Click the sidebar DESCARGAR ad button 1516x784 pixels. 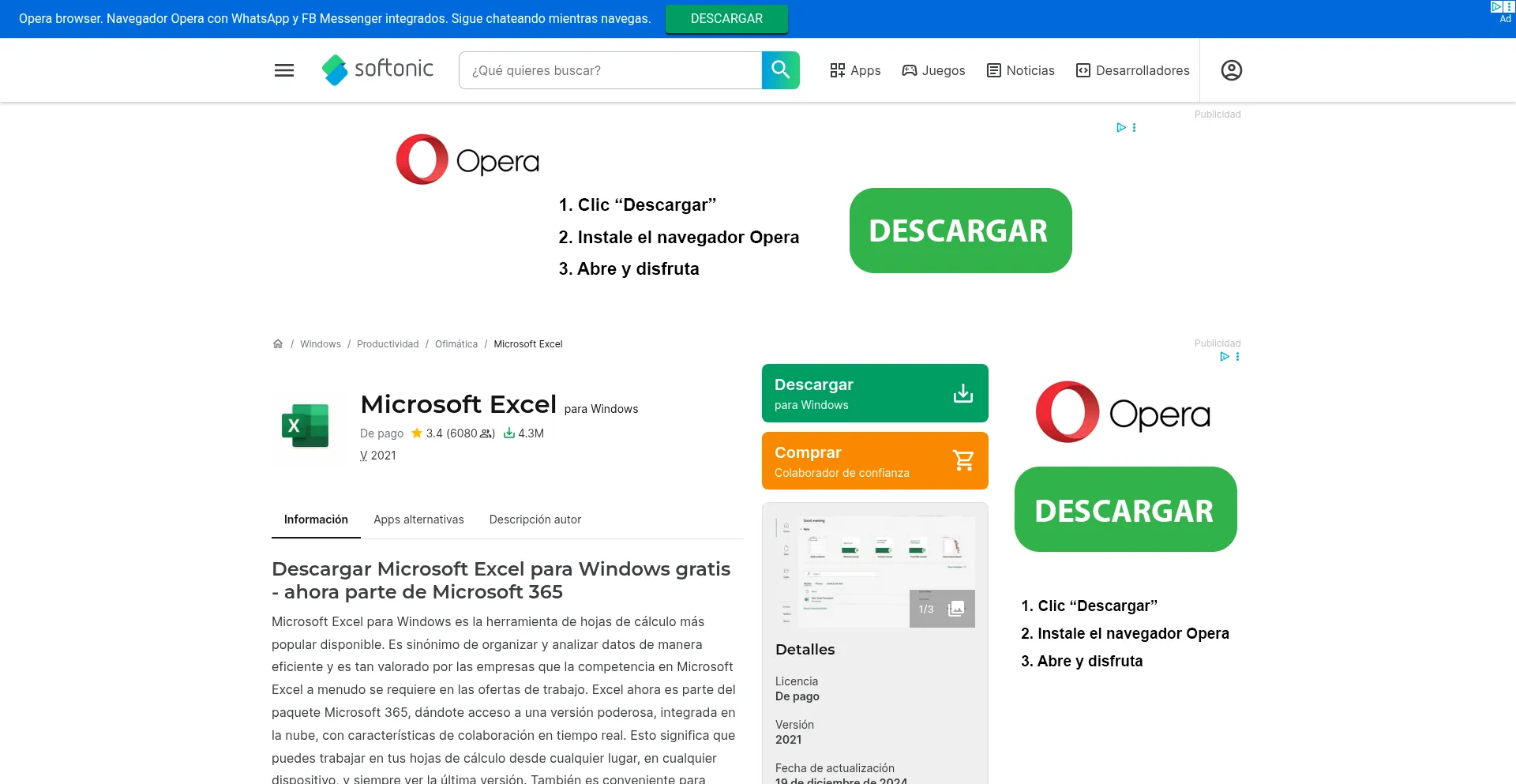point(1125,509)
